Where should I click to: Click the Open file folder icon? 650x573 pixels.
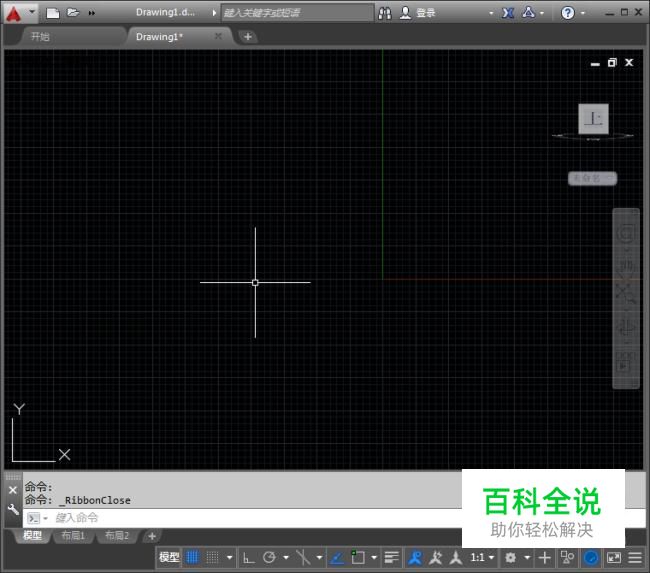[x=73, y=12]
